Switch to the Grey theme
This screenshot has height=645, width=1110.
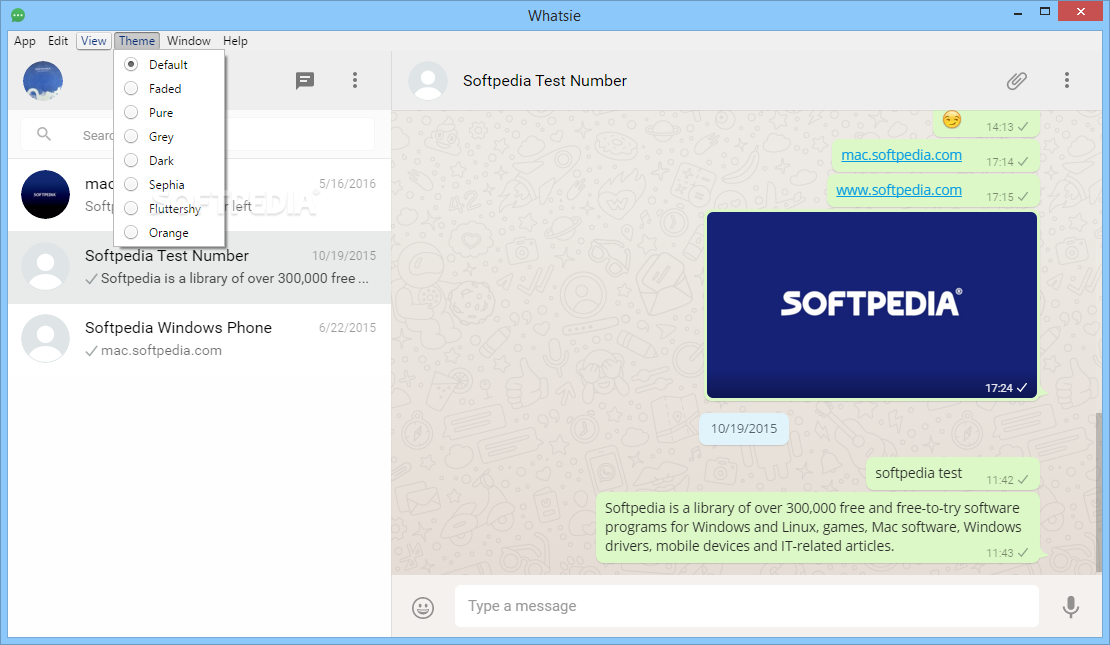coord(169,137)
